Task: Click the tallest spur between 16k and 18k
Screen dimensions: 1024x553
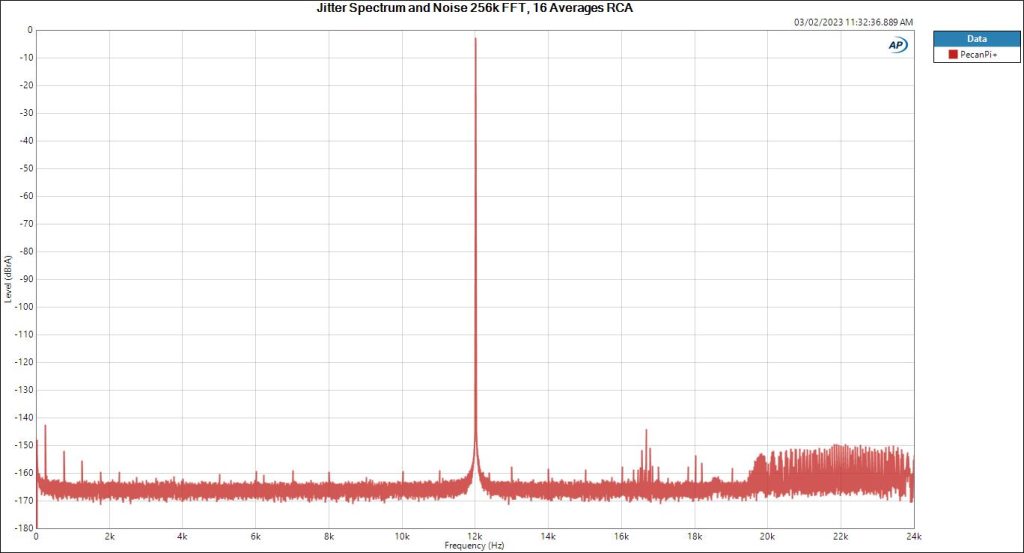Action: [x=646, y=432]
